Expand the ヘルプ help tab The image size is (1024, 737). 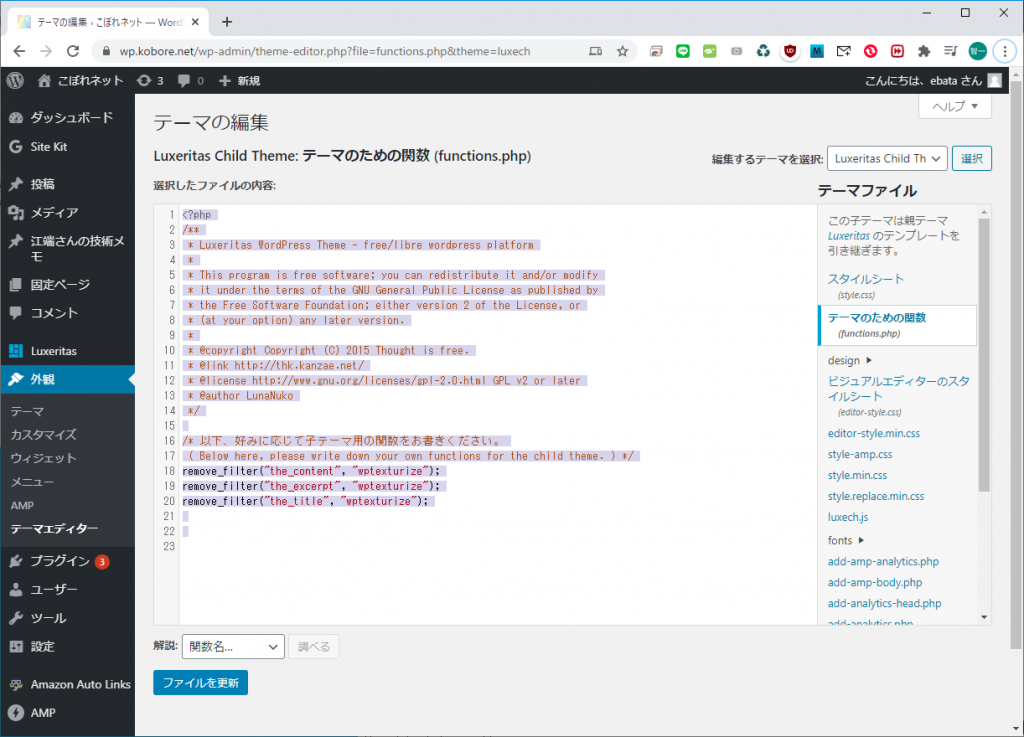click(x=954, y=107)
